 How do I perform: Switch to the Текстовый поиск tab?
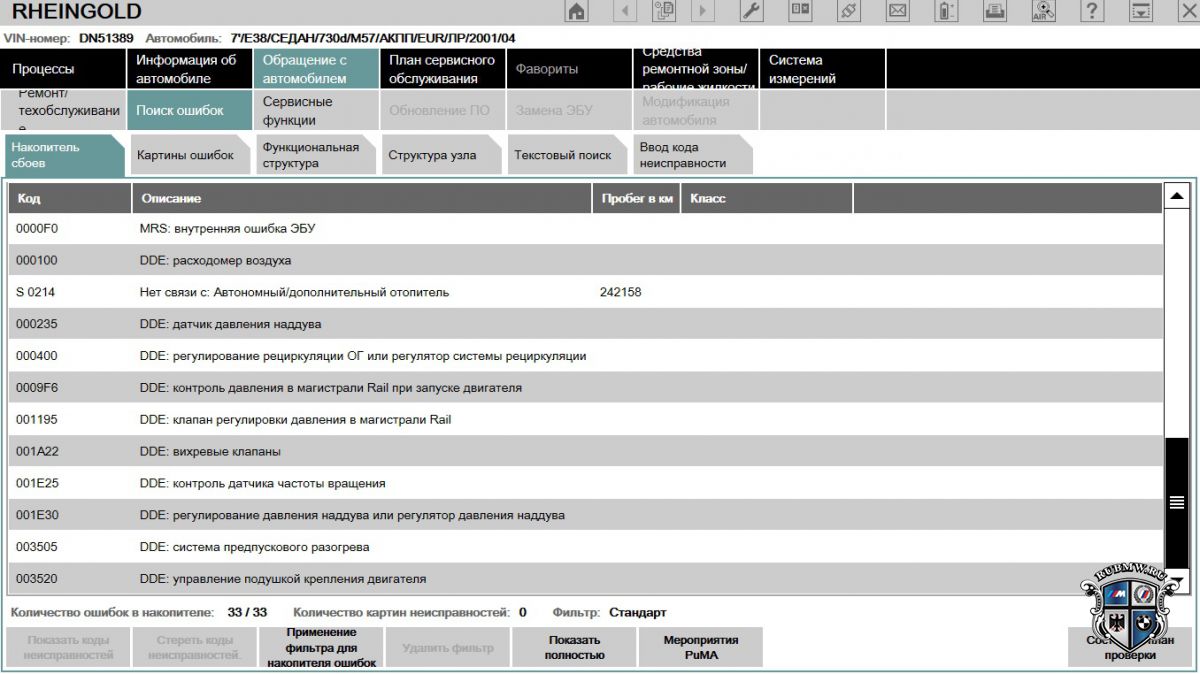pos(567,155)
